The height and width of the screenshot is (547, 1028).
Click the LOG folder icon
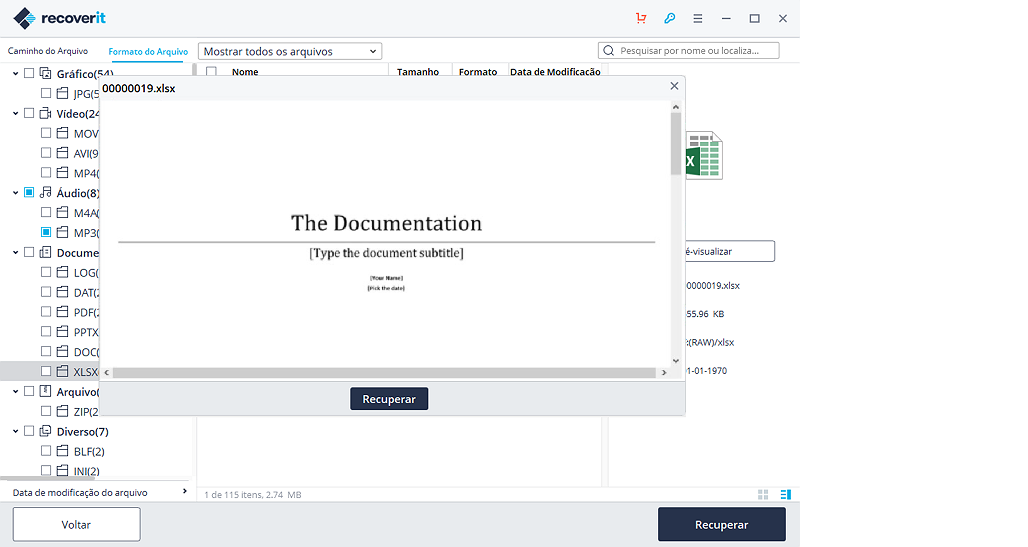(62, 272)
